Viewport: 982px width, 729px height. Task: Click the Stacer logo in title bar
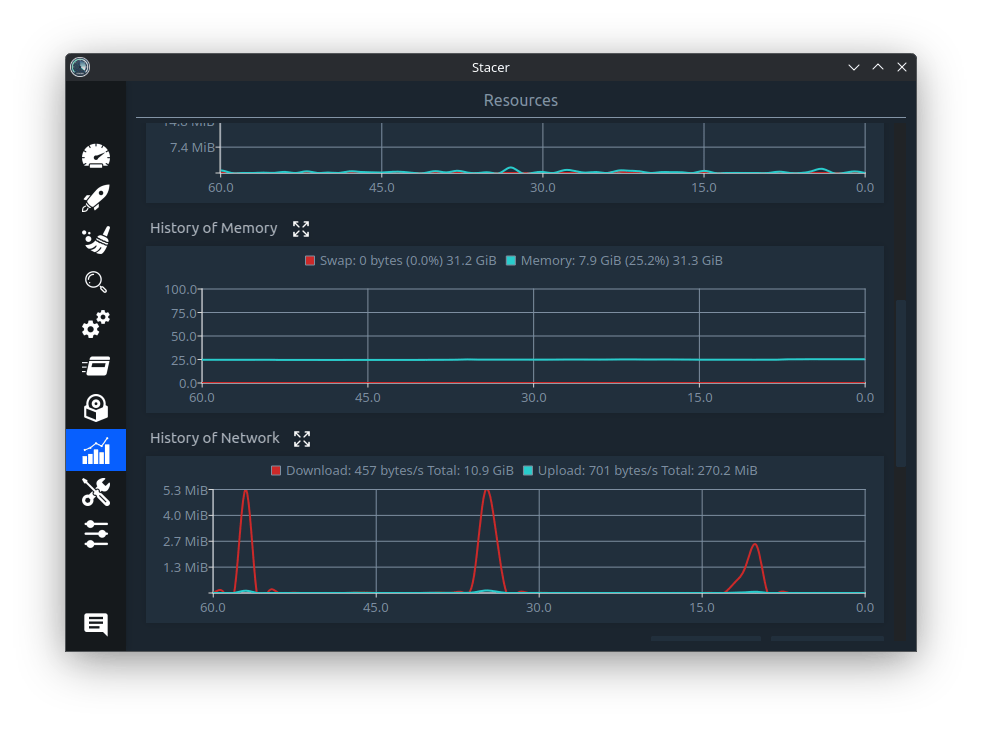click(x=80, y=67)
